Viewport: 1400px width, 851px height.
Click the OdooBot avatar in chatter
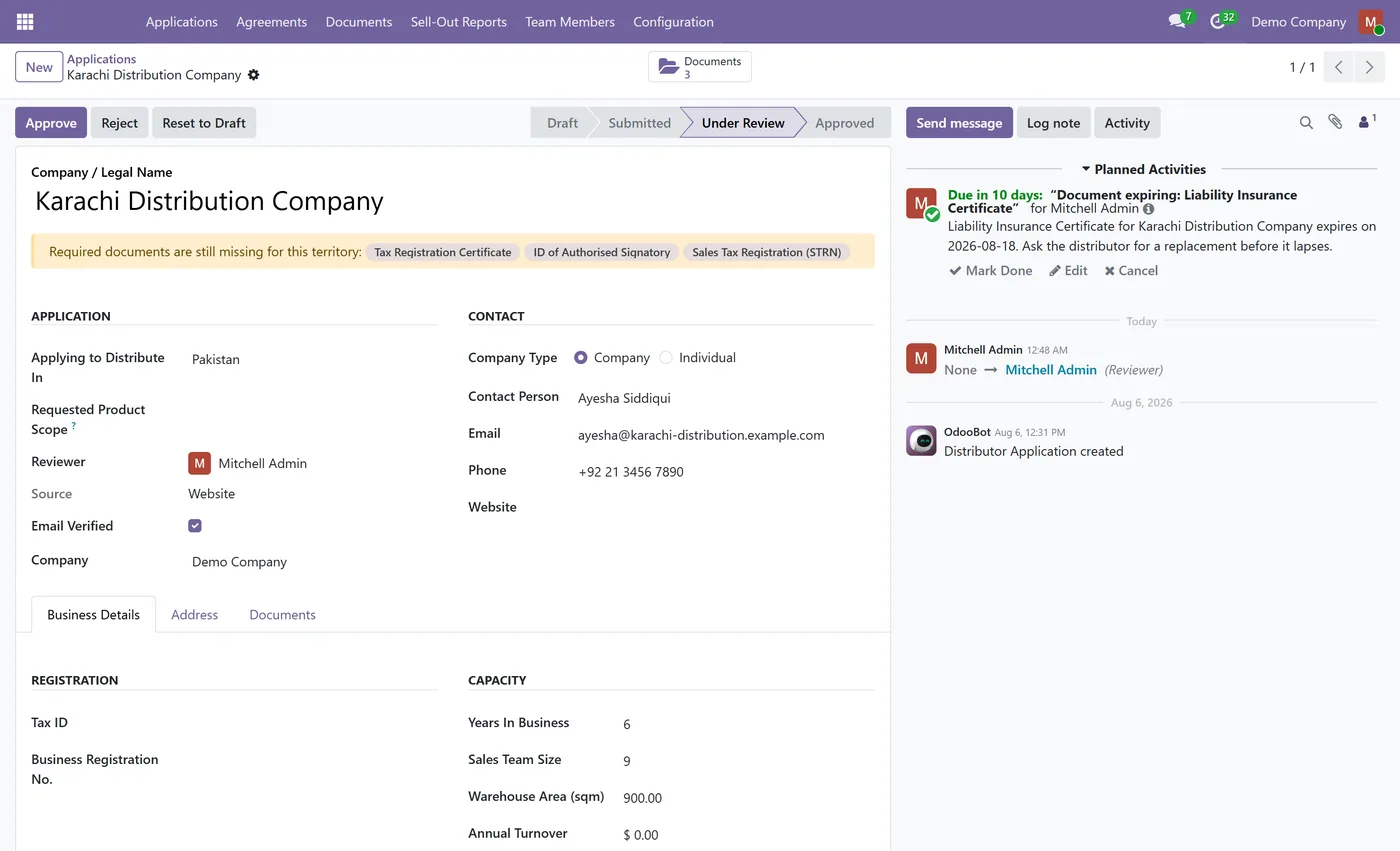[x=921, y=441]
